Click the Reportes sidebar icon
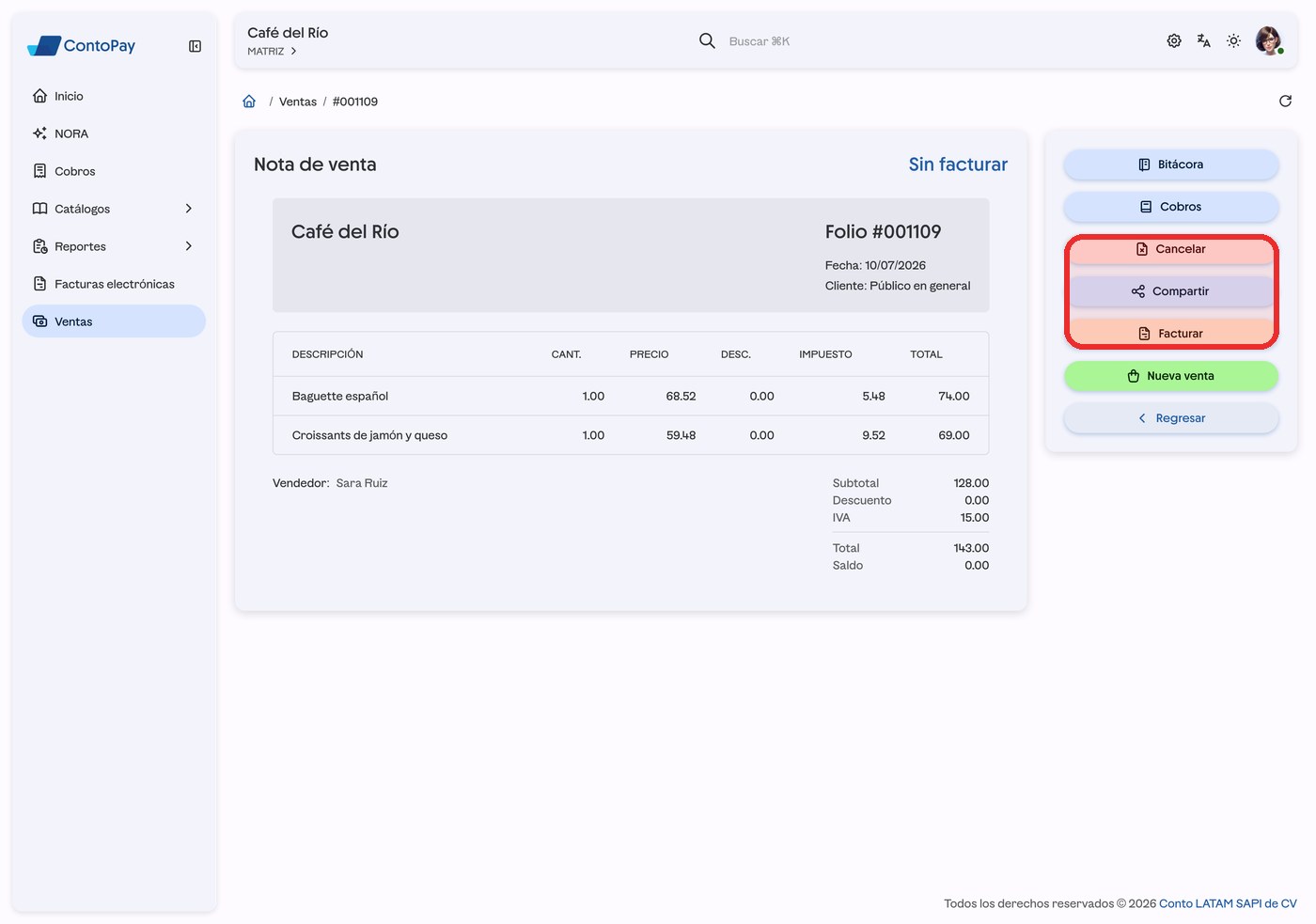 [39, 246]
